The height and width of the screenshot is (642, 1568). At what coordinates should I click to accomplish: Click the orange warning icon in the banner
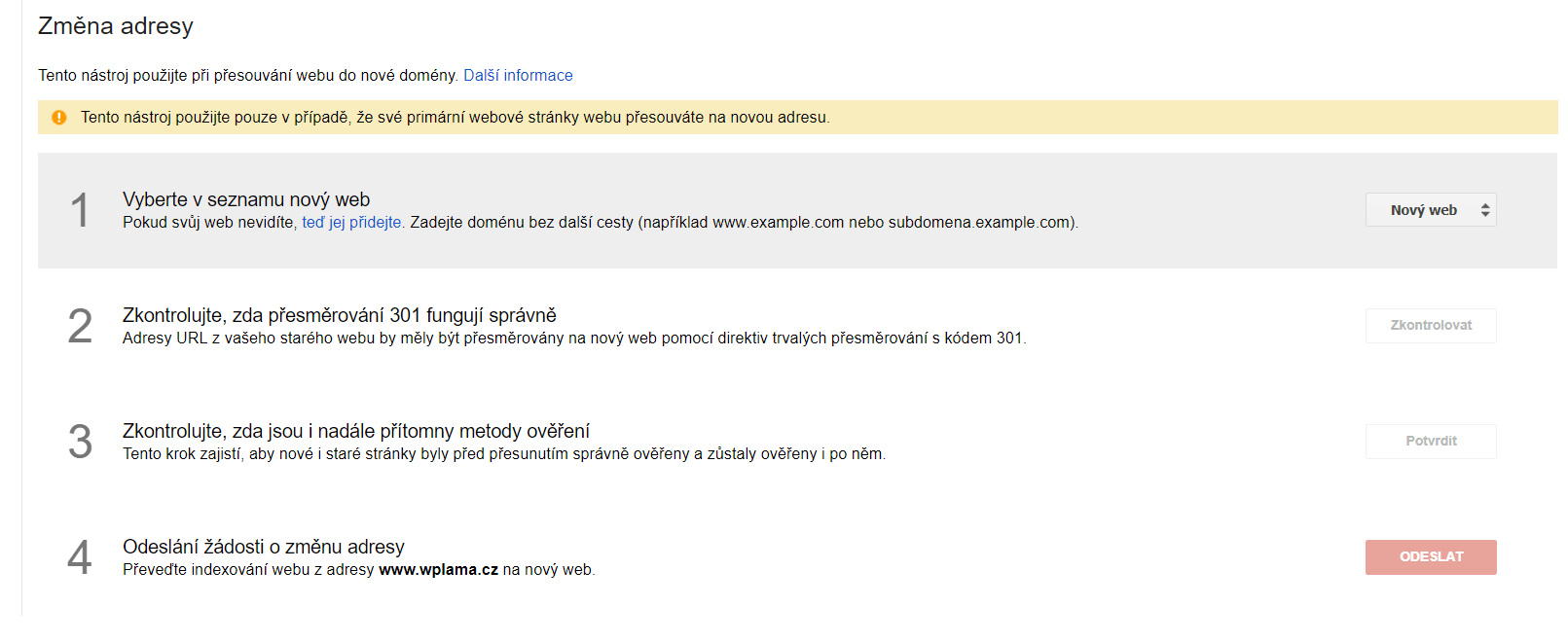[59, 118]
